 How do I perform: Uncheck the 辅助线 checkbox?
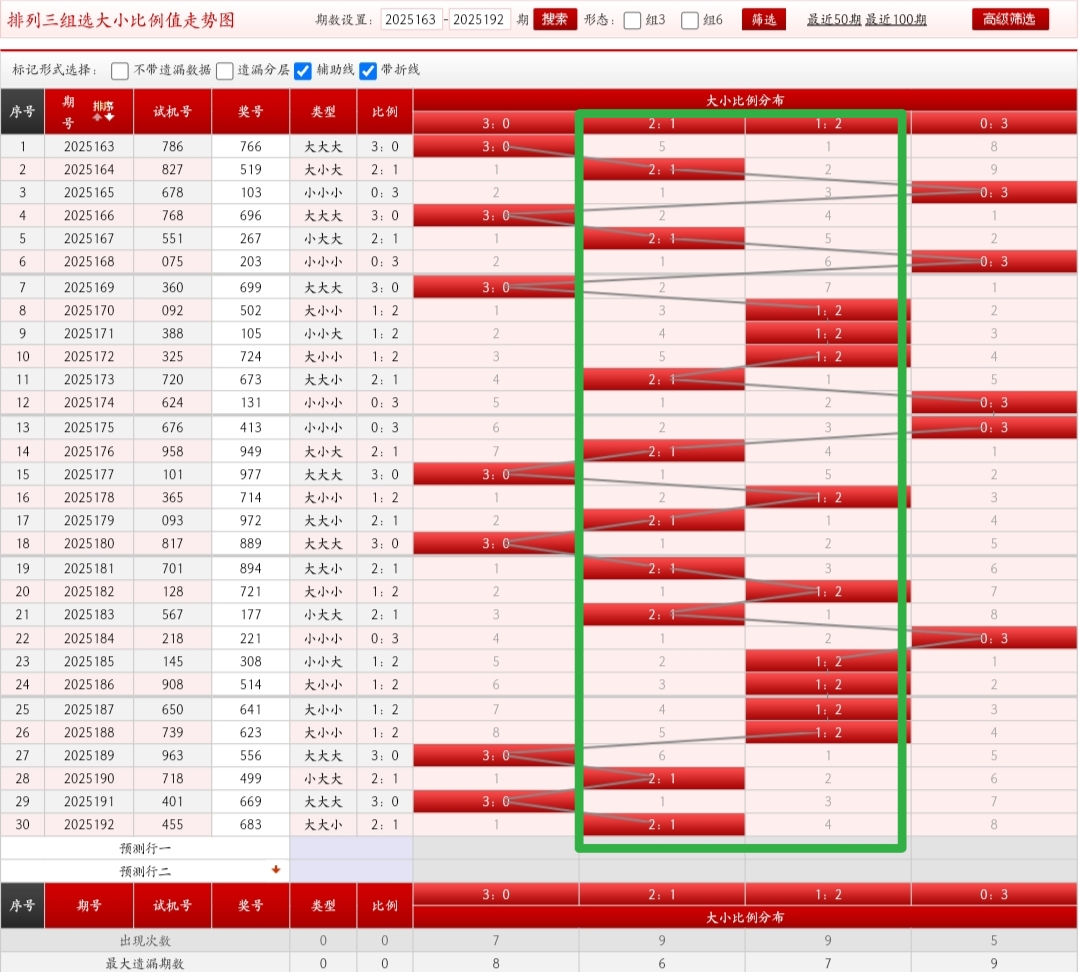[303, 71]
